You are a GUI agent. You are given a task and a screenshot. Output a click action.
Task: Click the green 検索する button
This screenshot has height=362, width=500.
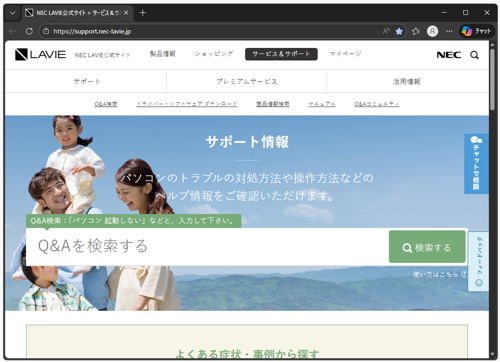[427, 247]
